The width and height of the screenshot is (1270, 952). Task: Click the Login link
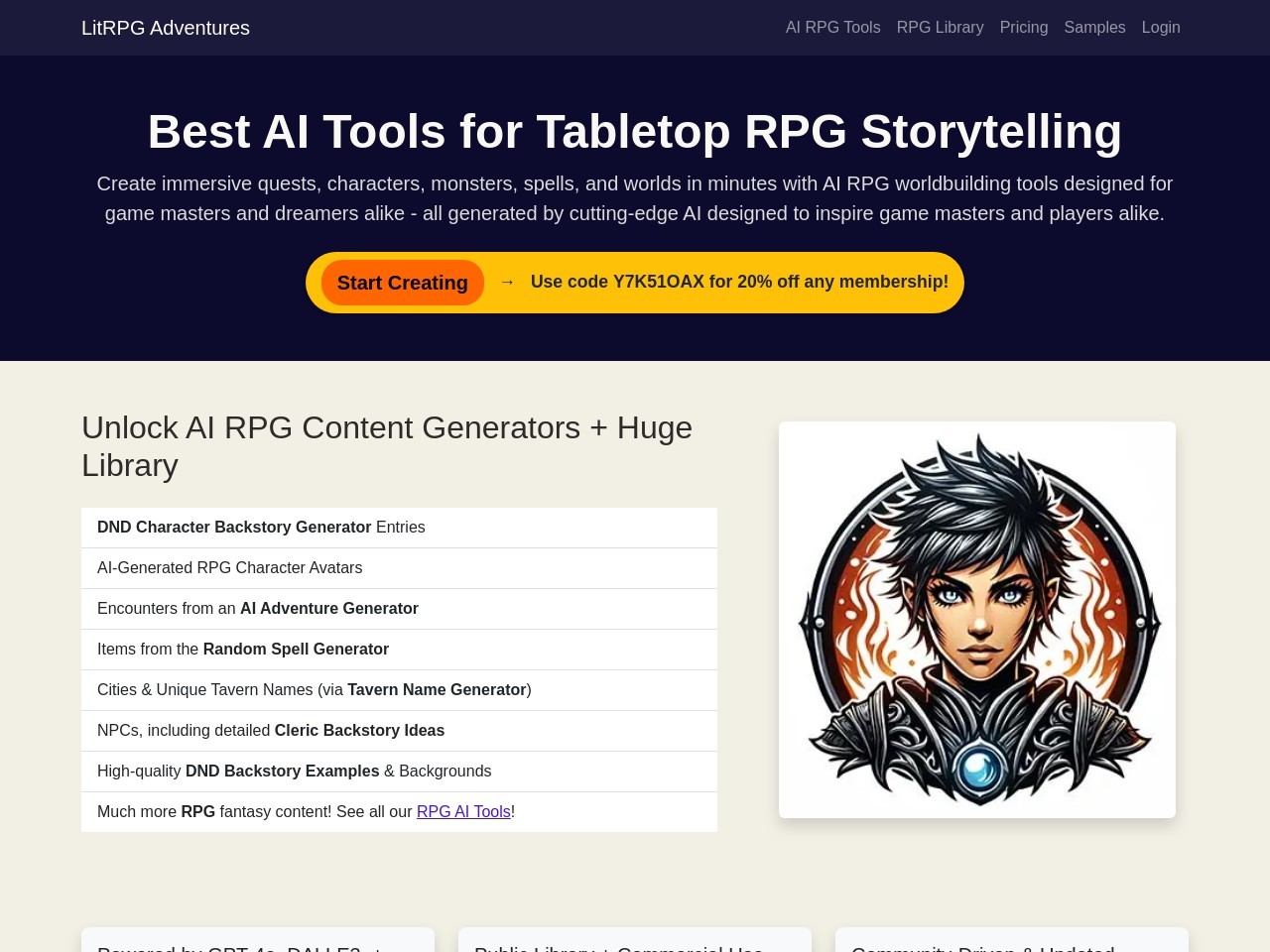1160,28
